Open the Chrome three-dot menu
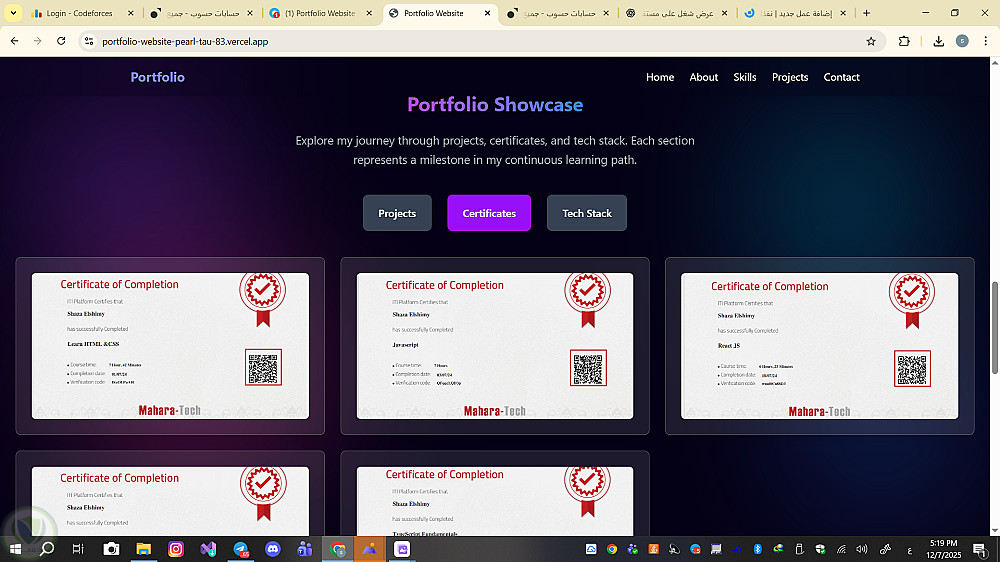 tap(985, 41)
